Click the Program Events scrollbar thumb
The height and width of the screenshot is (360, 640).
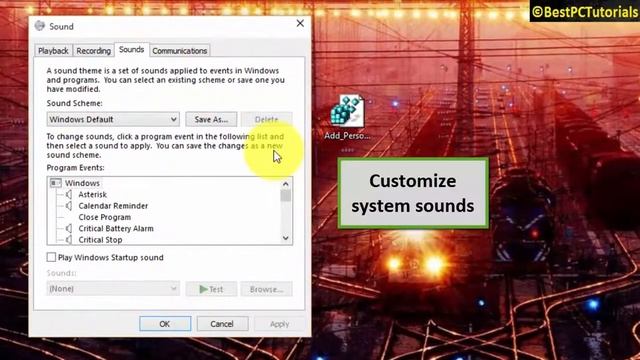click(x=286, y=196)
